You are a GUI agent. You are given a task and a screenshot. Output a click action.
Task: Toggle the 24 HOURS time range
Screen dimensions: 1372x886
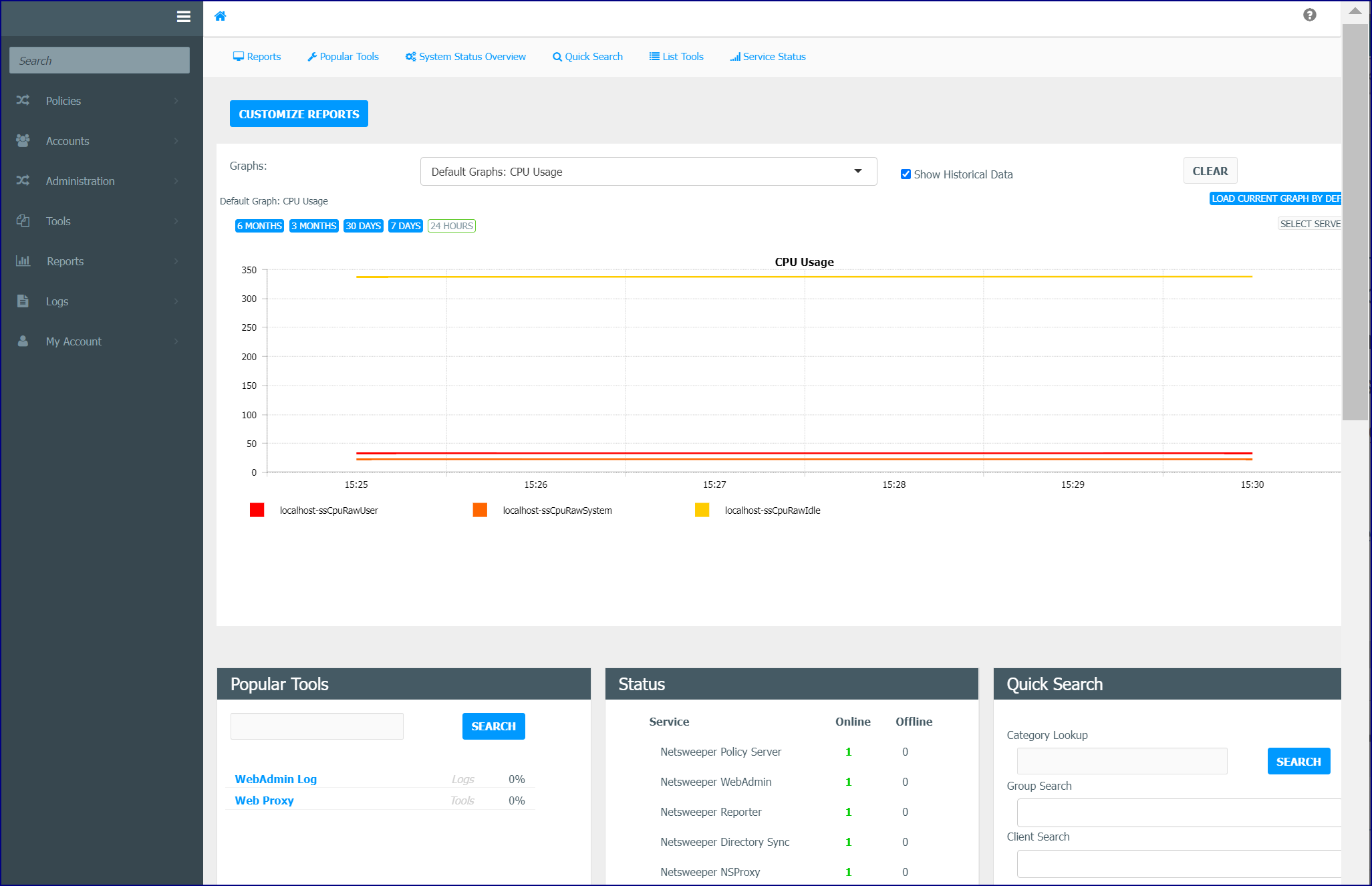click(x=452, y=226)
